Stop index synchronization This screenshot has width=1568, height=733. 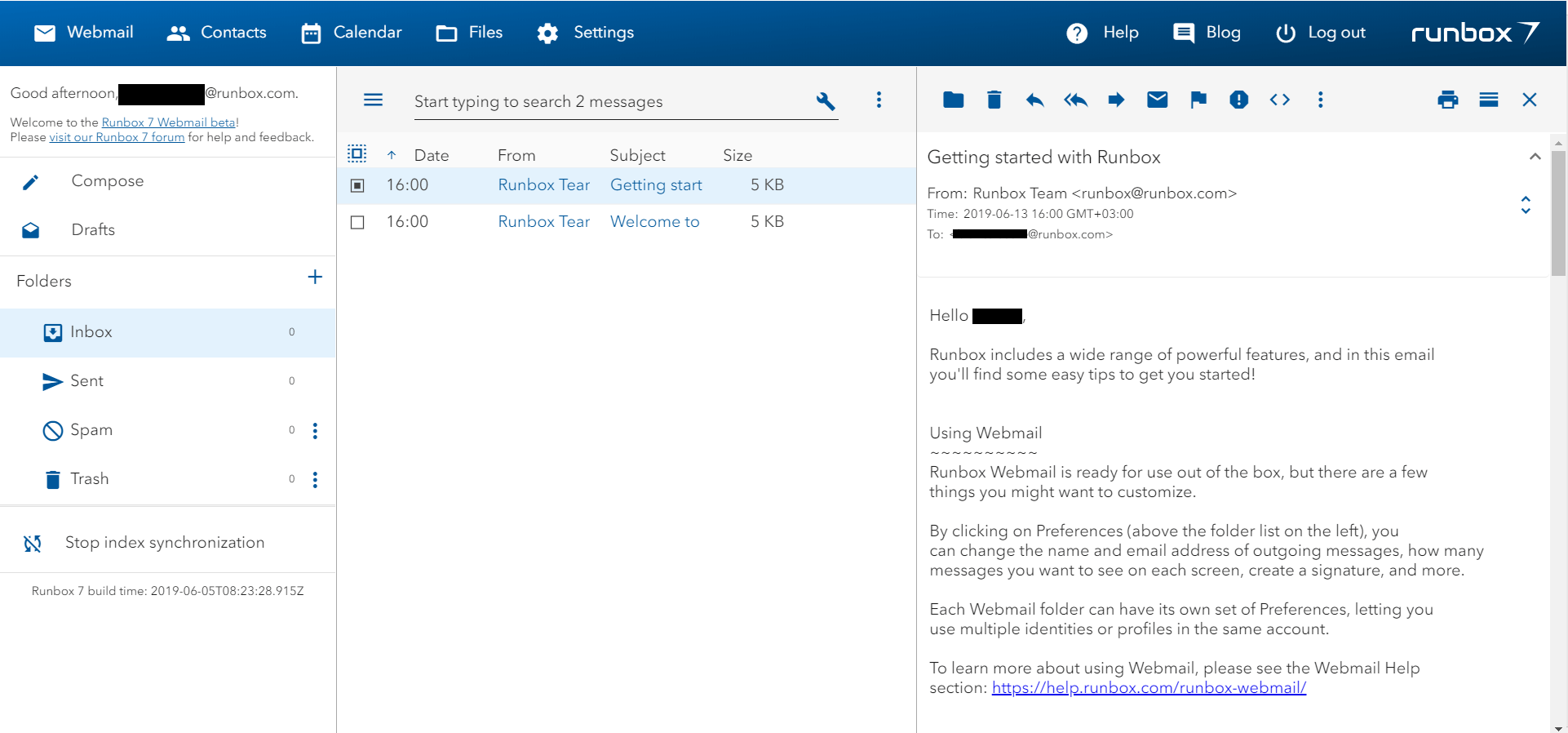click(165, 543)
